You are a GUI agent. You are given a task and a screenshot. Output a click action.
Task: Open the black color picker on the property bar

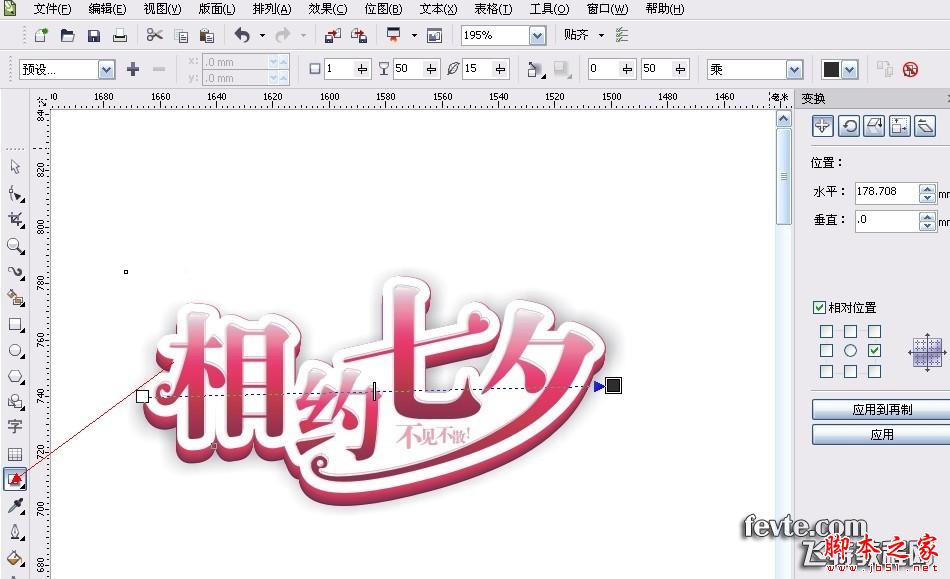pos(845,68)
